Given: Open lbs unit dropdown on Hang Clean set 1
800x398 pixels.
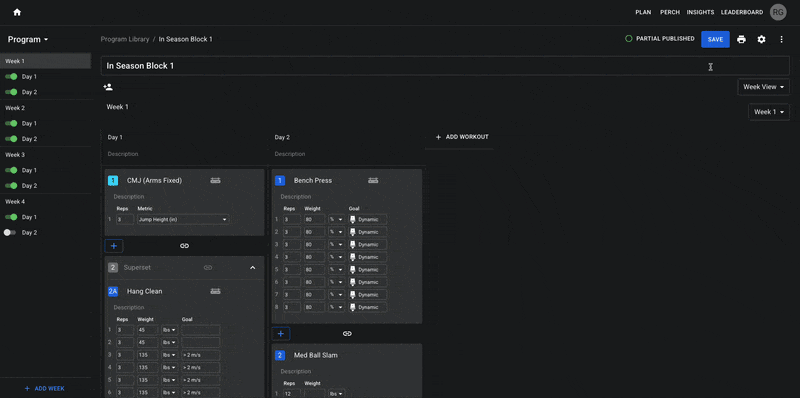Looking at the screenshot, I should tap(170, 330).
